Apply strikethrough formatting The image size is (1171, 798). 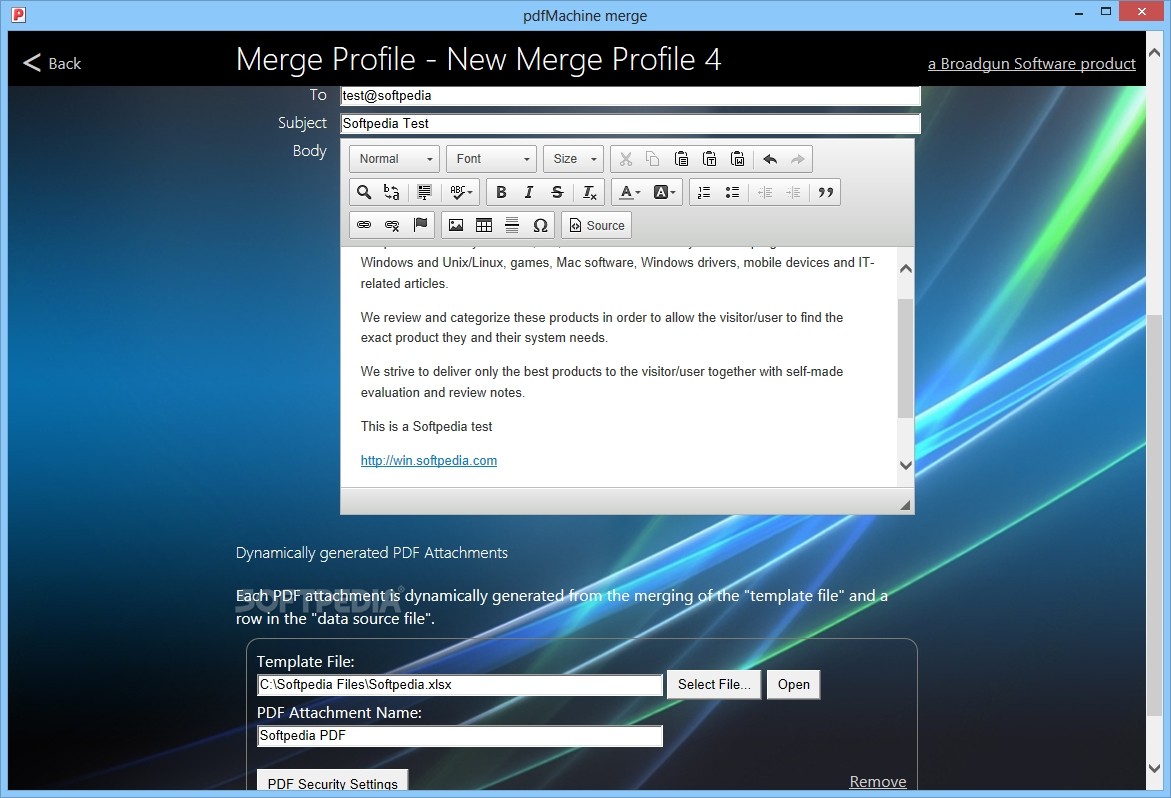coord(557,193)
